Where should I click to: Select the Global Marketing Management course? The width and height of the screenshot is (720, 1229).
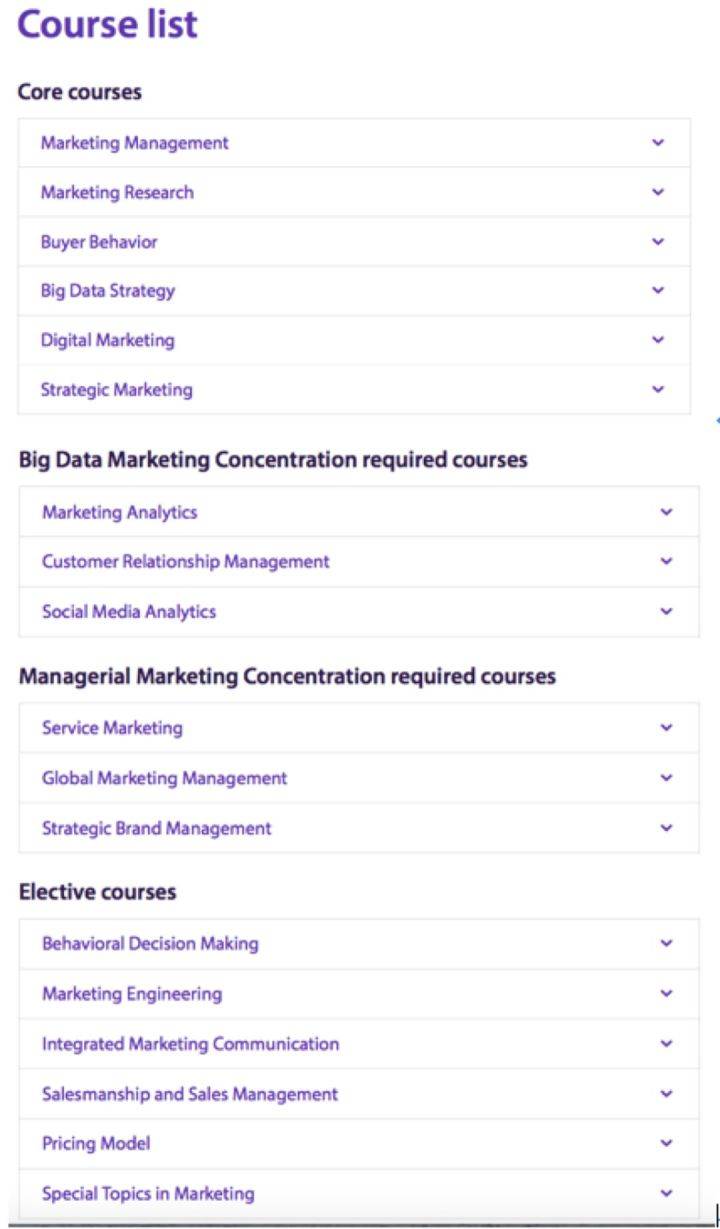pos(165,778)
